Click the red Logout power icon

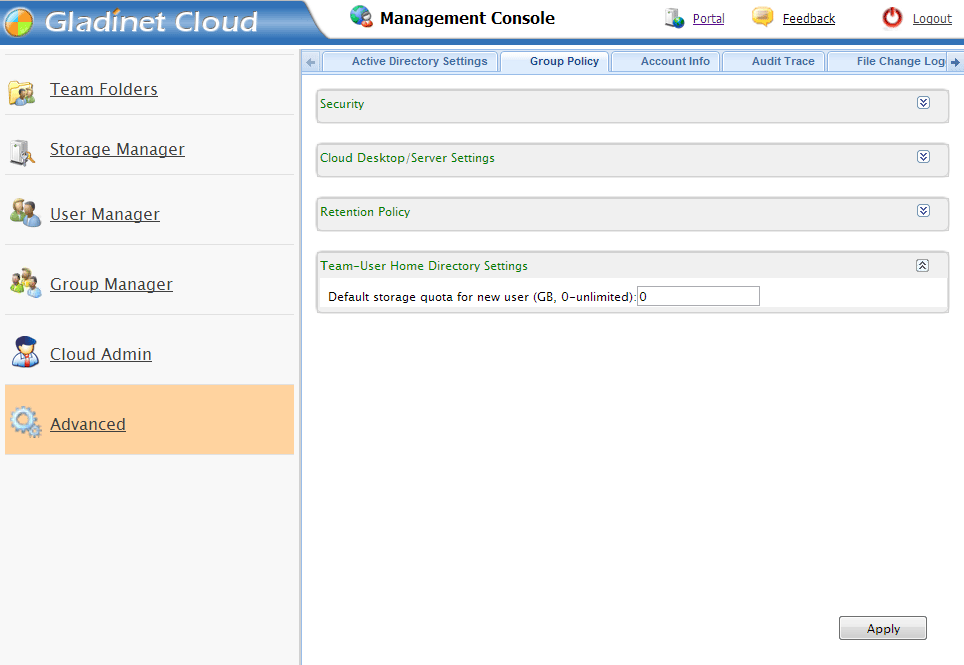892,18
